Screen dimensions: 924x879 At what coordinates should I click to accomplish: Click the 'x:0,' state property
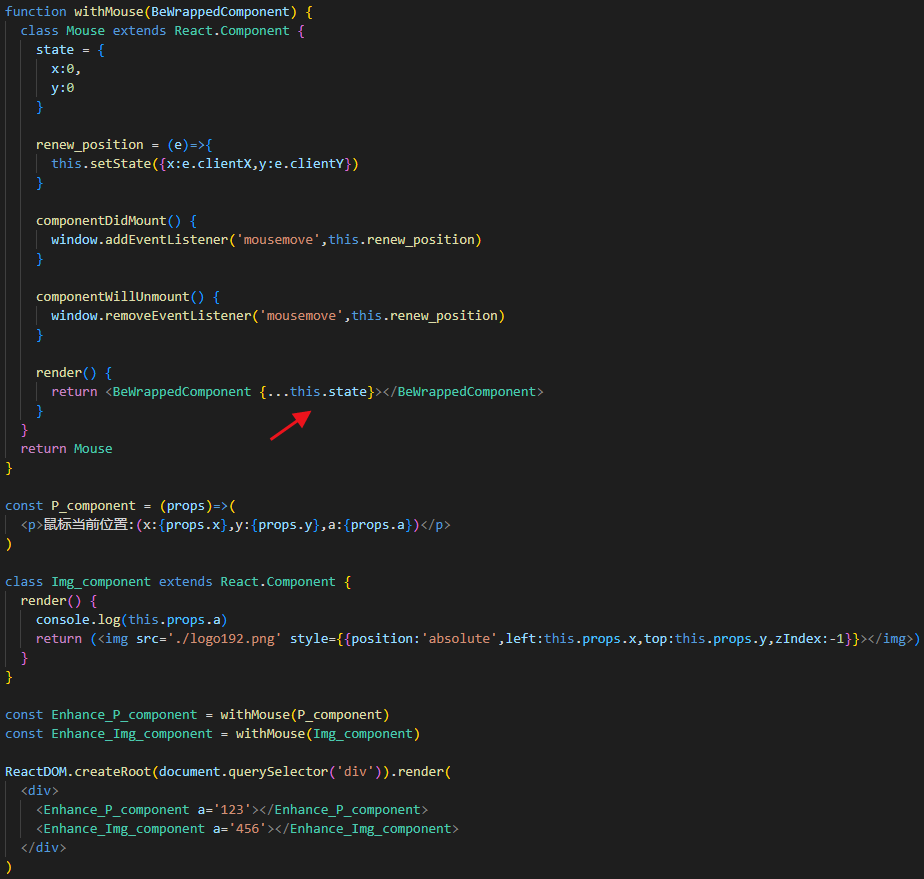pyautogui.click(x=66, y=69)
